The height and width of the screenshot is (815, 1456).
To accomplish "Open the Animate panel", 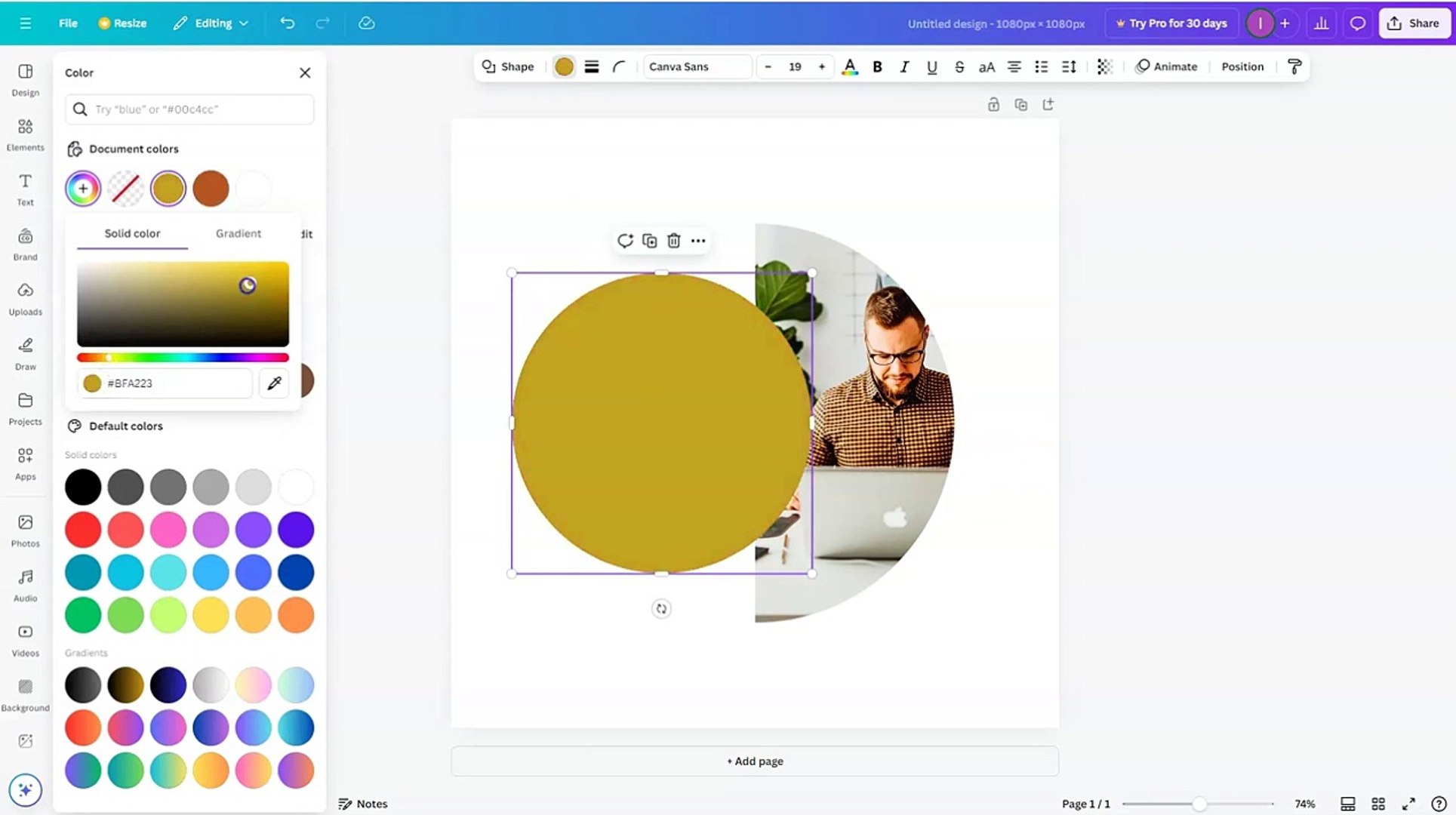I will 1166,66.
